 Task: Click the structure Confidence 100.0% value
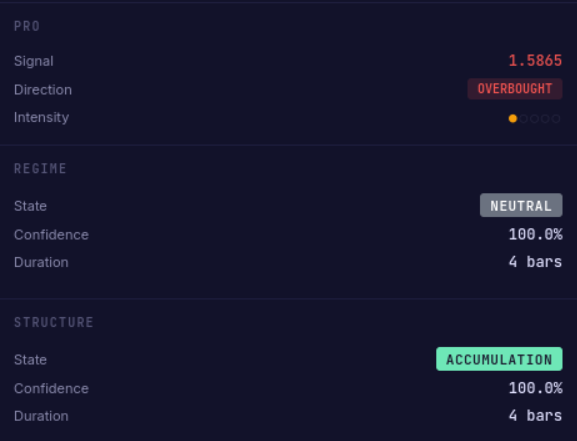pos(535,388)
